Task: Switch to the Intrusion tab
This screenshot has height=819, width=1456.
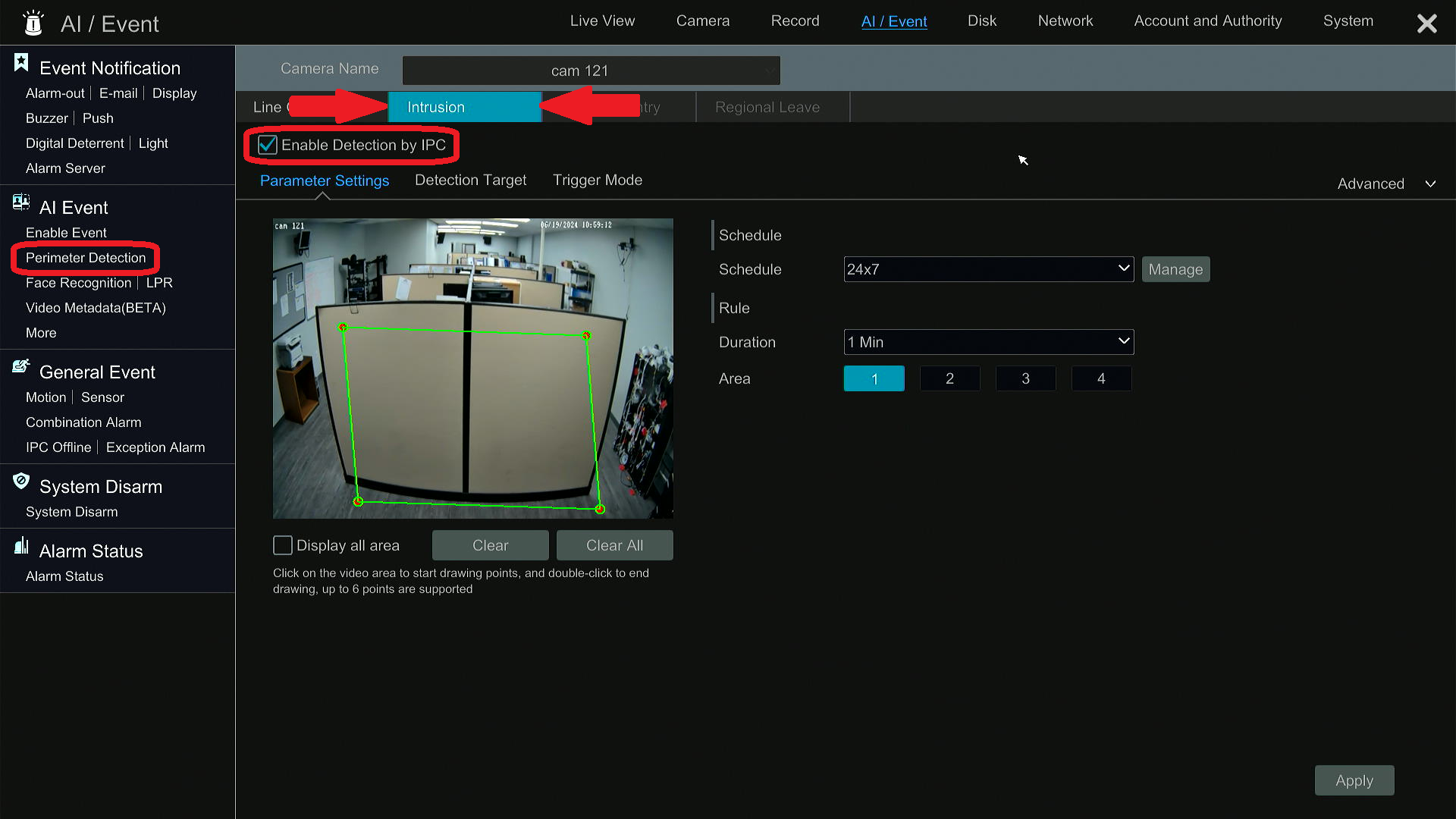Action: [x=464, y=107]
